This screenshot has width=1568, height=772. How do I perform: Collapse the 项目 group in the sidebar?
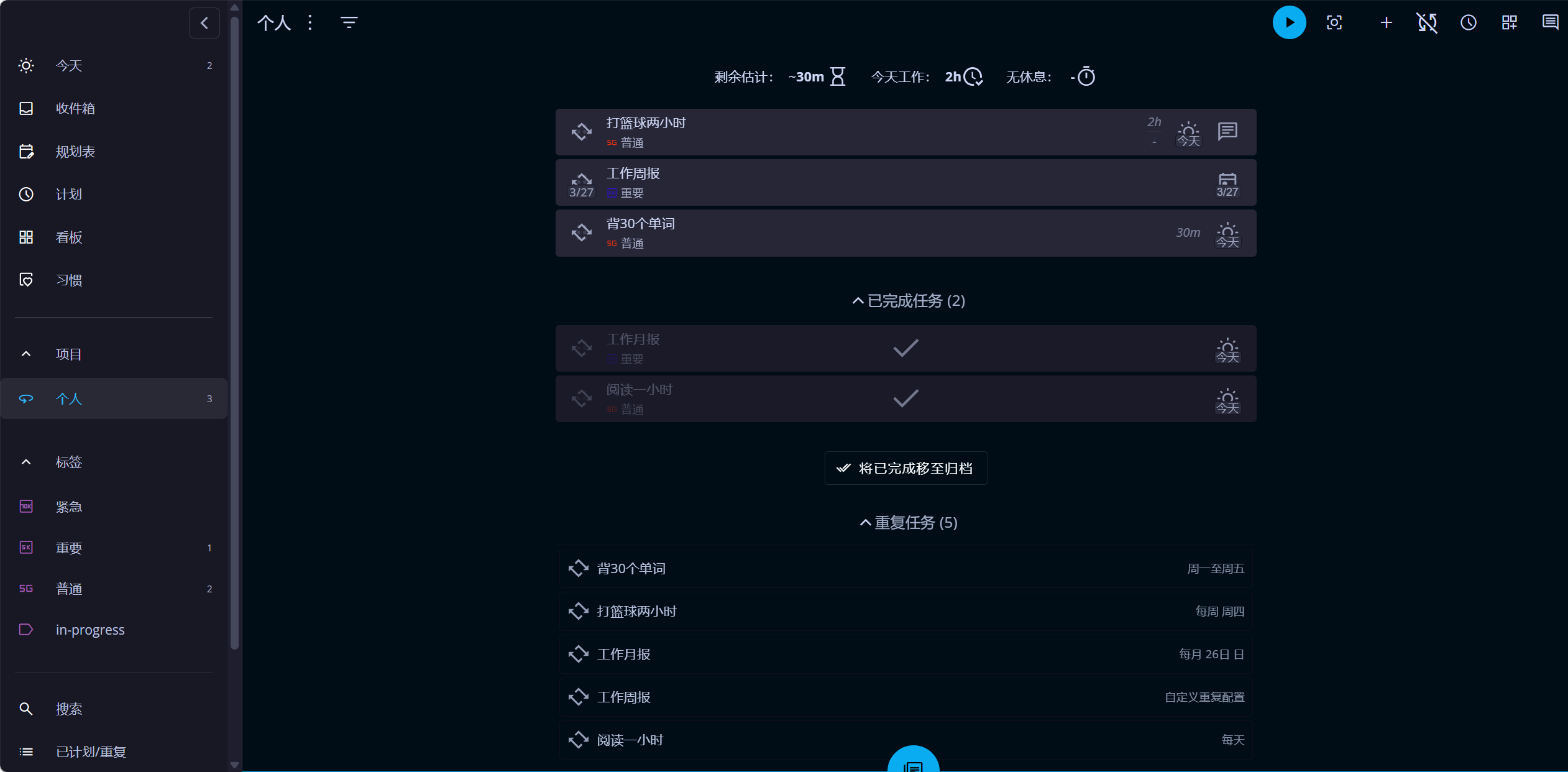[26, 354]
